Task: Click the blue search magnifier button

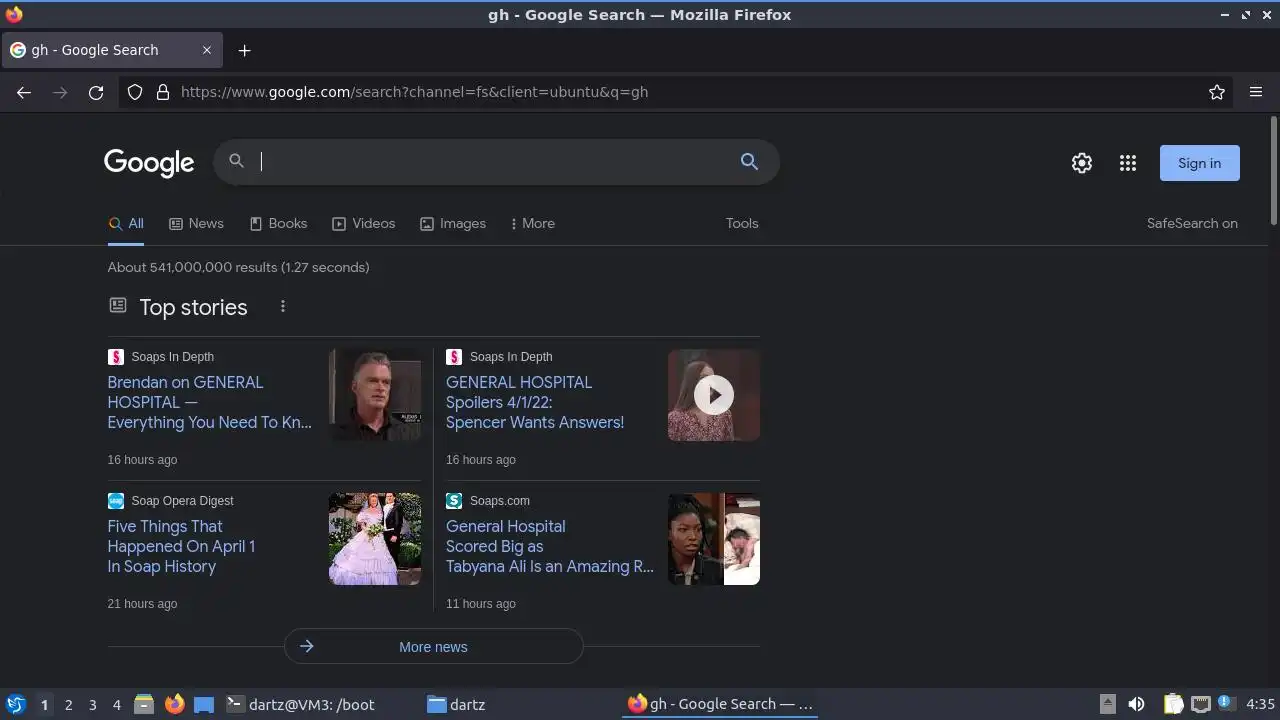Action: coord(749,161)
